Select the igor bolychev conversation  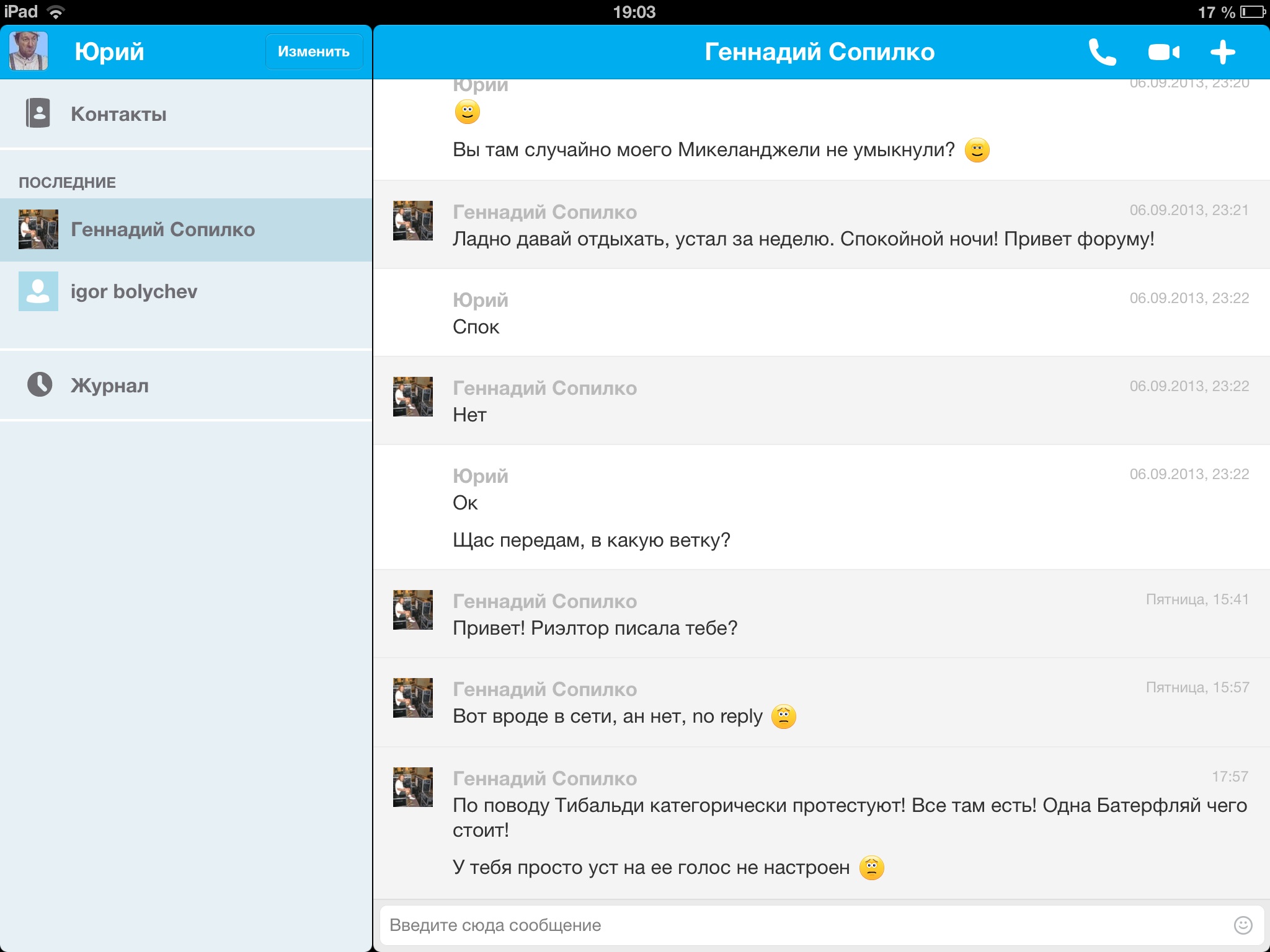(134, 291)
